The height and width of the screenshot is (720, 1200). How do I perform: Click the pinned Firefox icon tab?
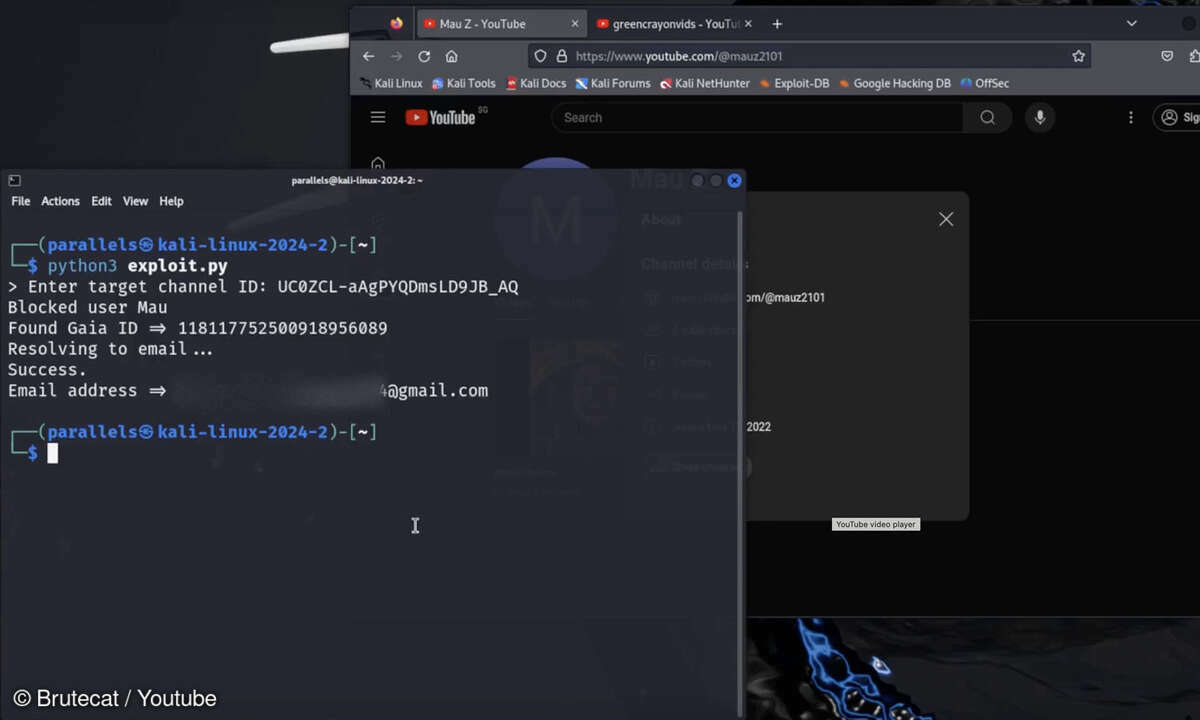pyautogui.click(x=397, y=23)
